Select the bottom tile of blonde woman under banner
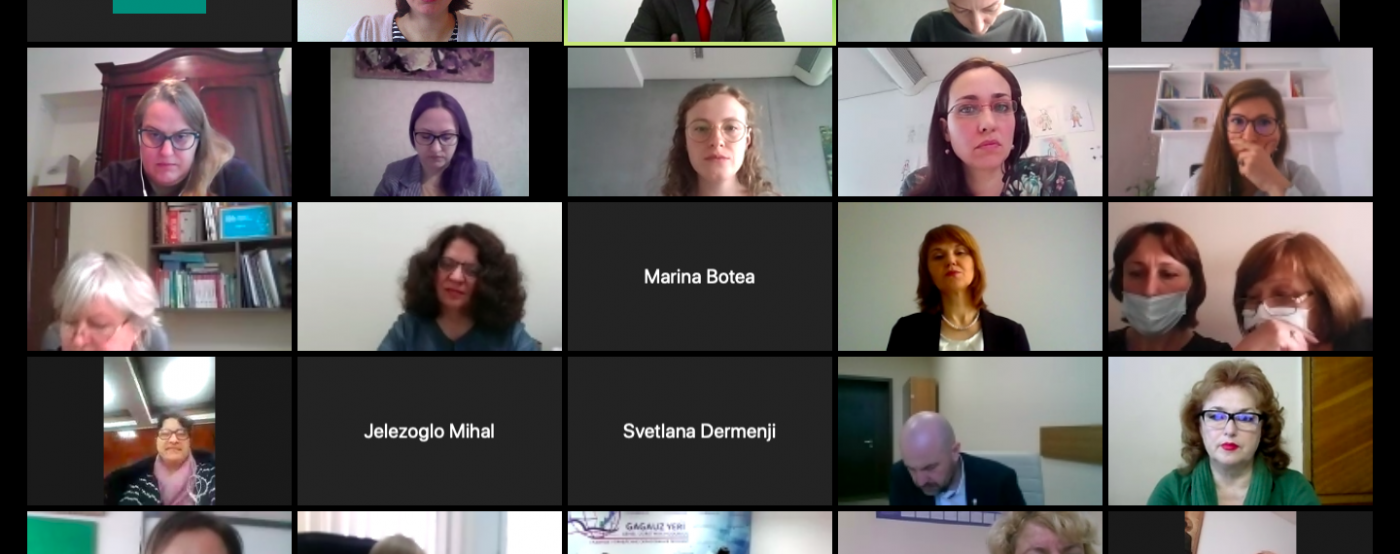 point(970,533)
